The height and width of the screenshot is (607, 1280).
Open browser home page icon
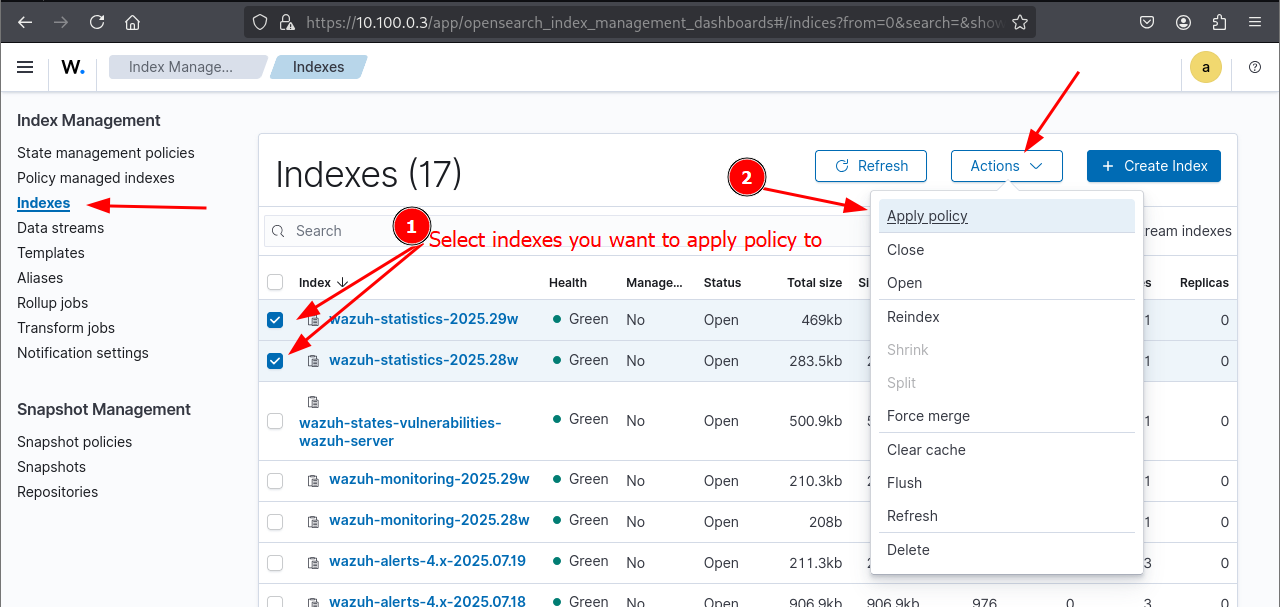(x=133, y=22)
